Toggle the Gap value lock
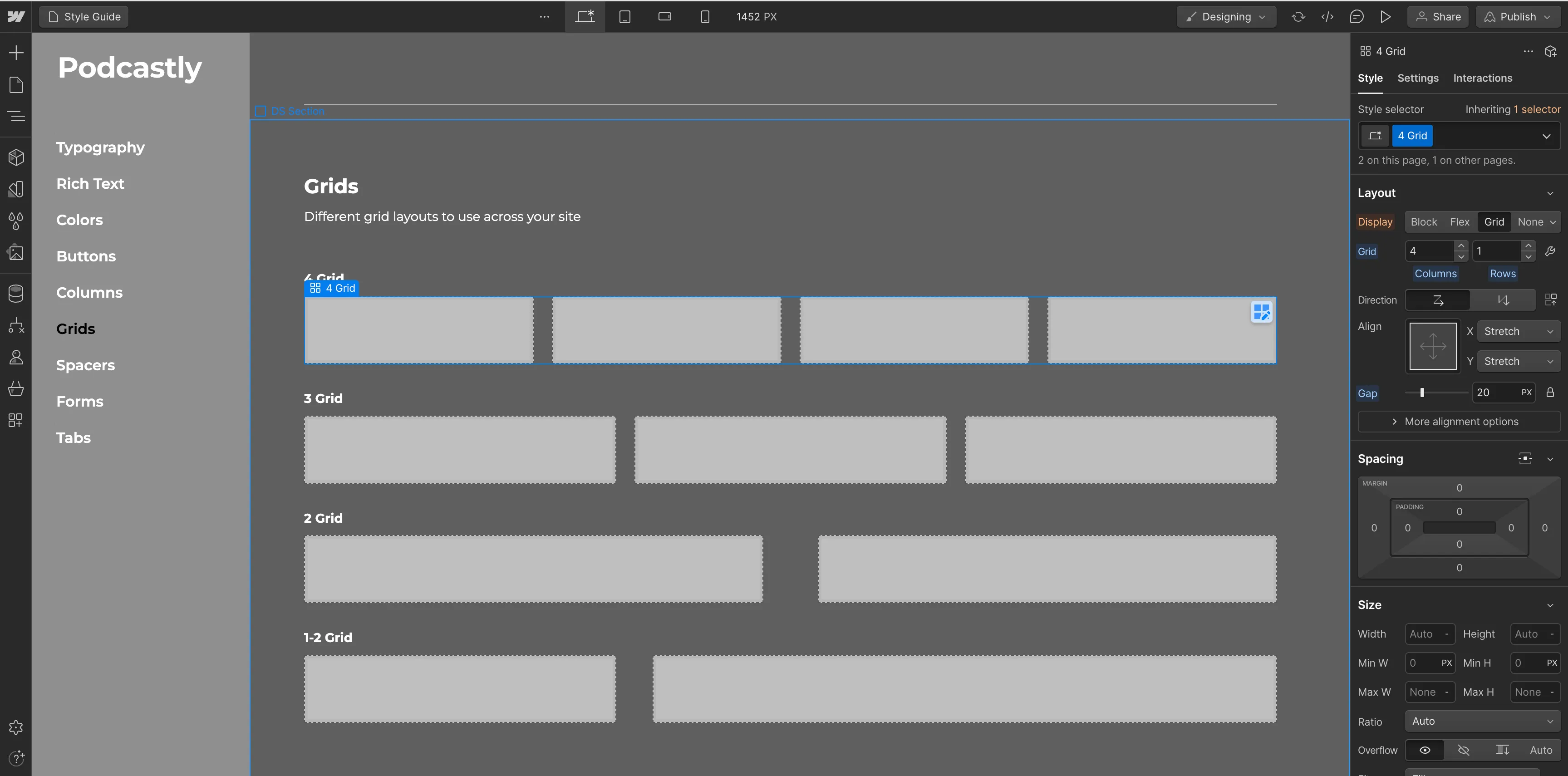The height and width of the screenshot is (776, 1568). click(1551, 392)
